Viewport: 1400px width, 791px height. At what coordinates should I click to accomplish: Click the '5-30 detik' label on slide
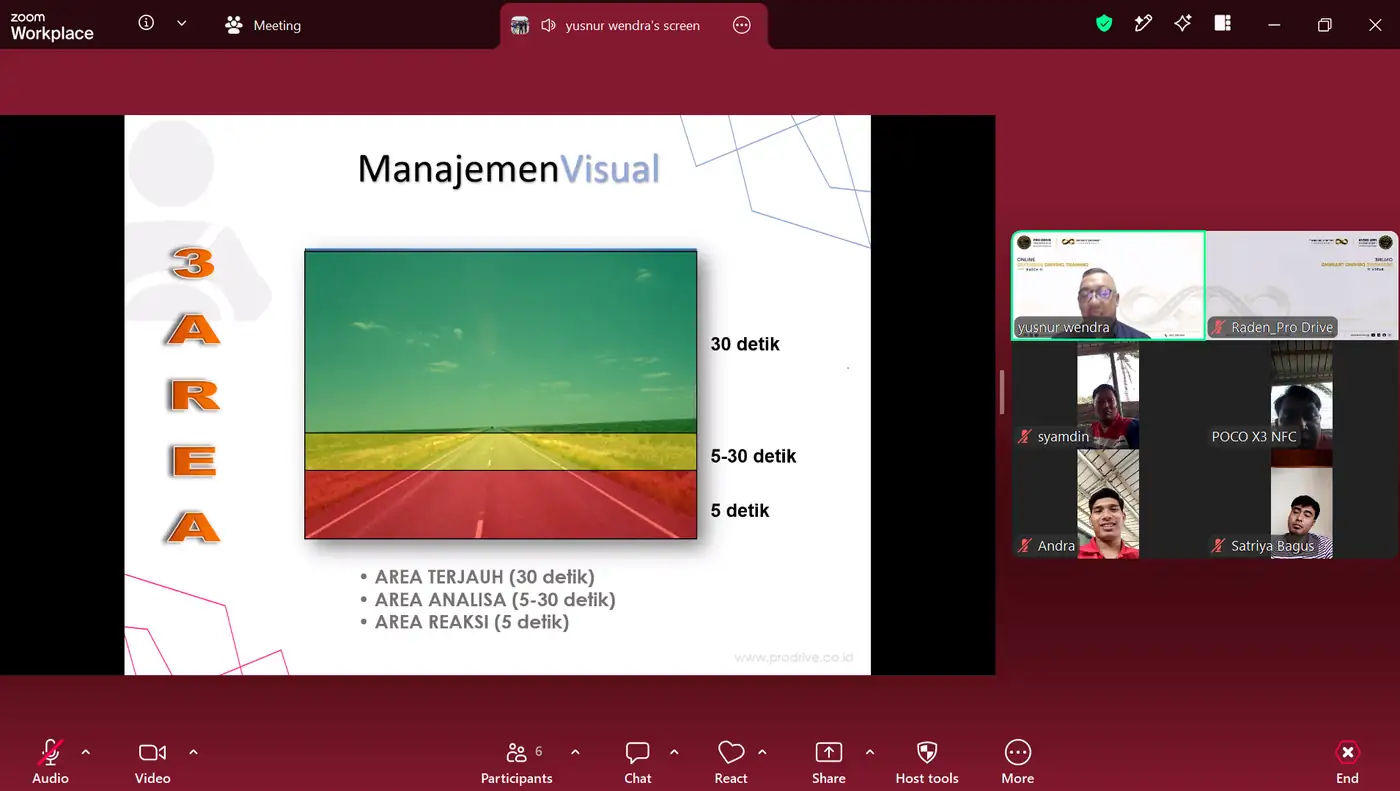(x=753, y=456)
